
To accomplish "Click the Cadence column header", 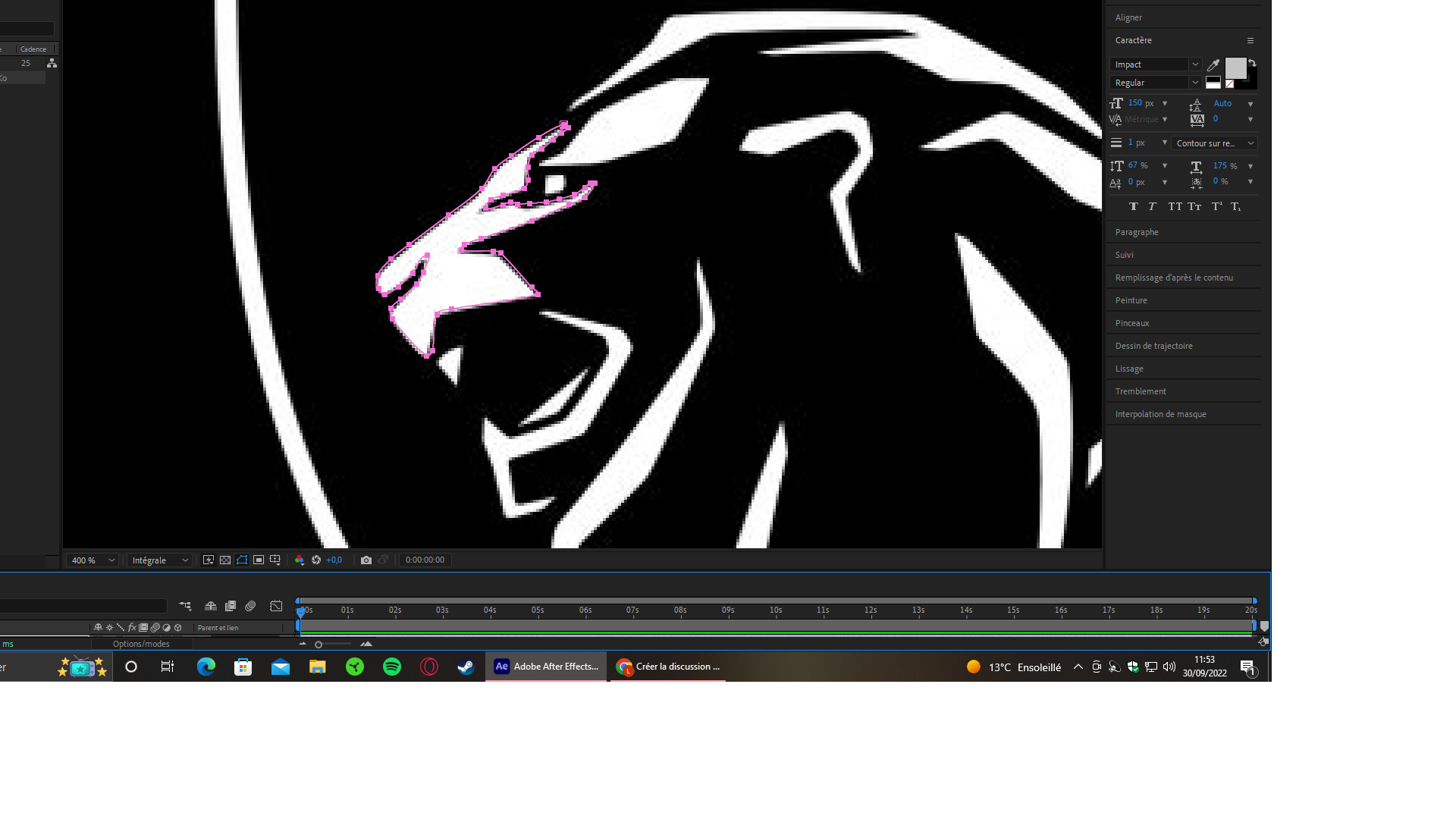I will coord(33,49).
